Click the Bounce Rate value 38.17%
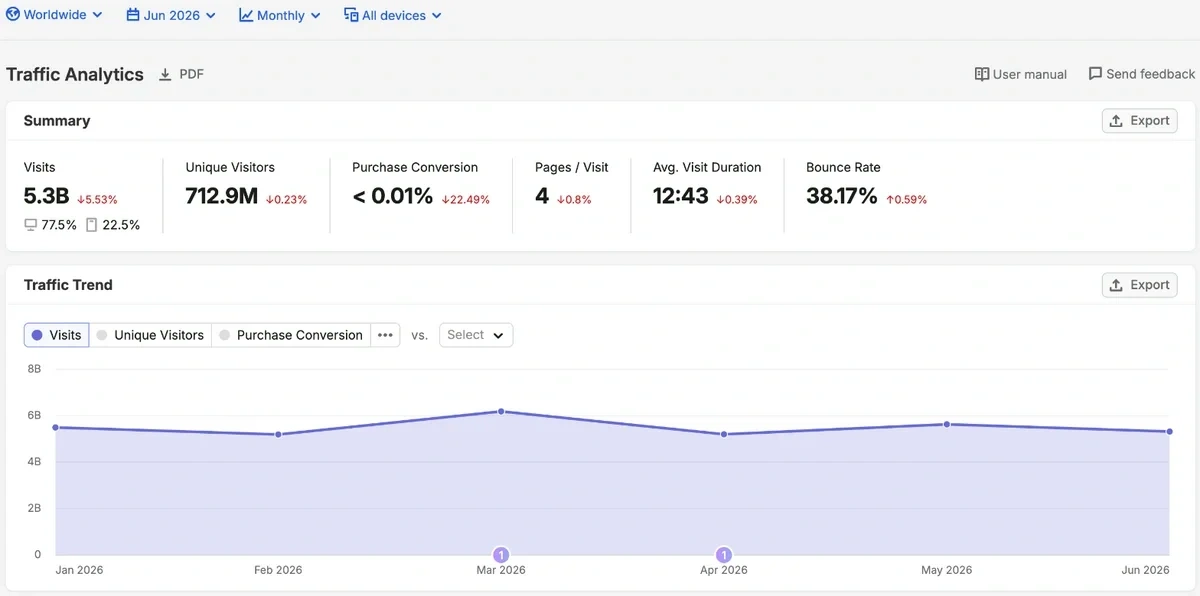This screenshot has height=596, width=1200. (842, 196)
